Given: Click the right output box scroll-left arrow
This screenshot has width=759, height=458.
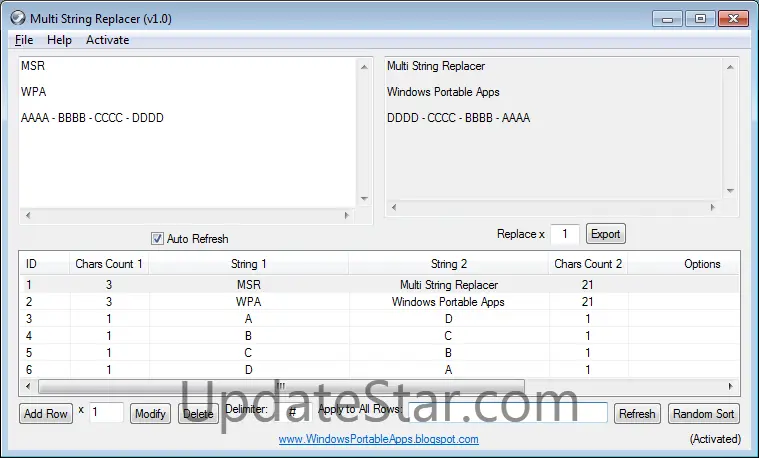Looking at the screenshot, I should (394, 207).
